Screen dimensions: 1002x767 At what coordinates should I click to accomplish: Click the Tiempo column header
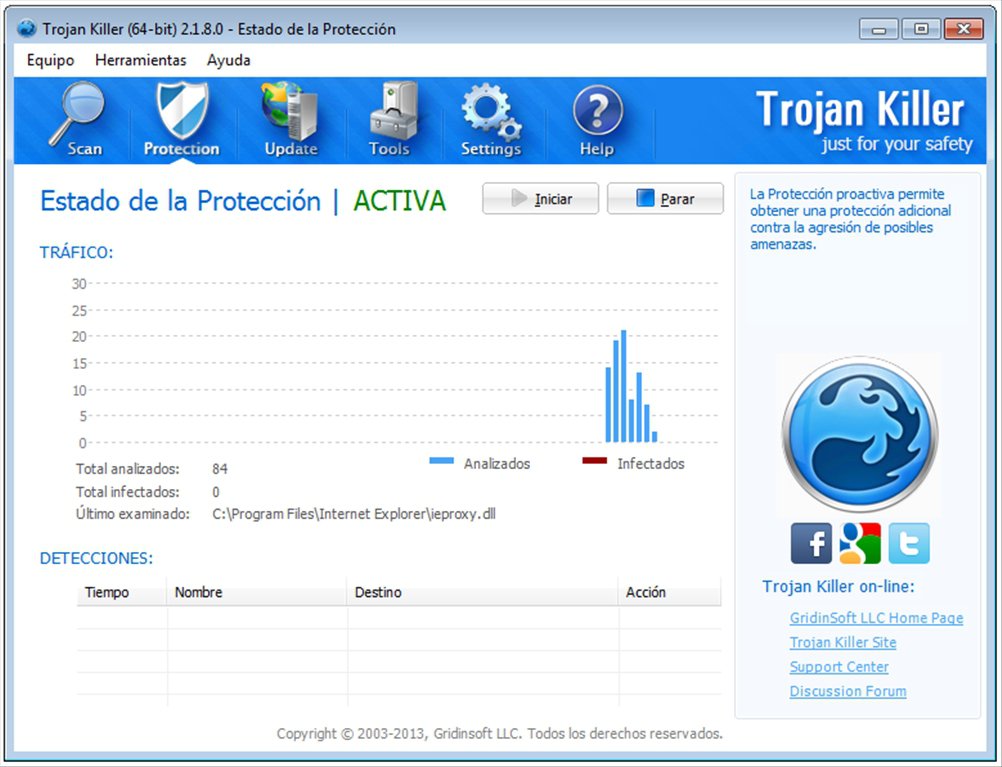pos(121,592)
